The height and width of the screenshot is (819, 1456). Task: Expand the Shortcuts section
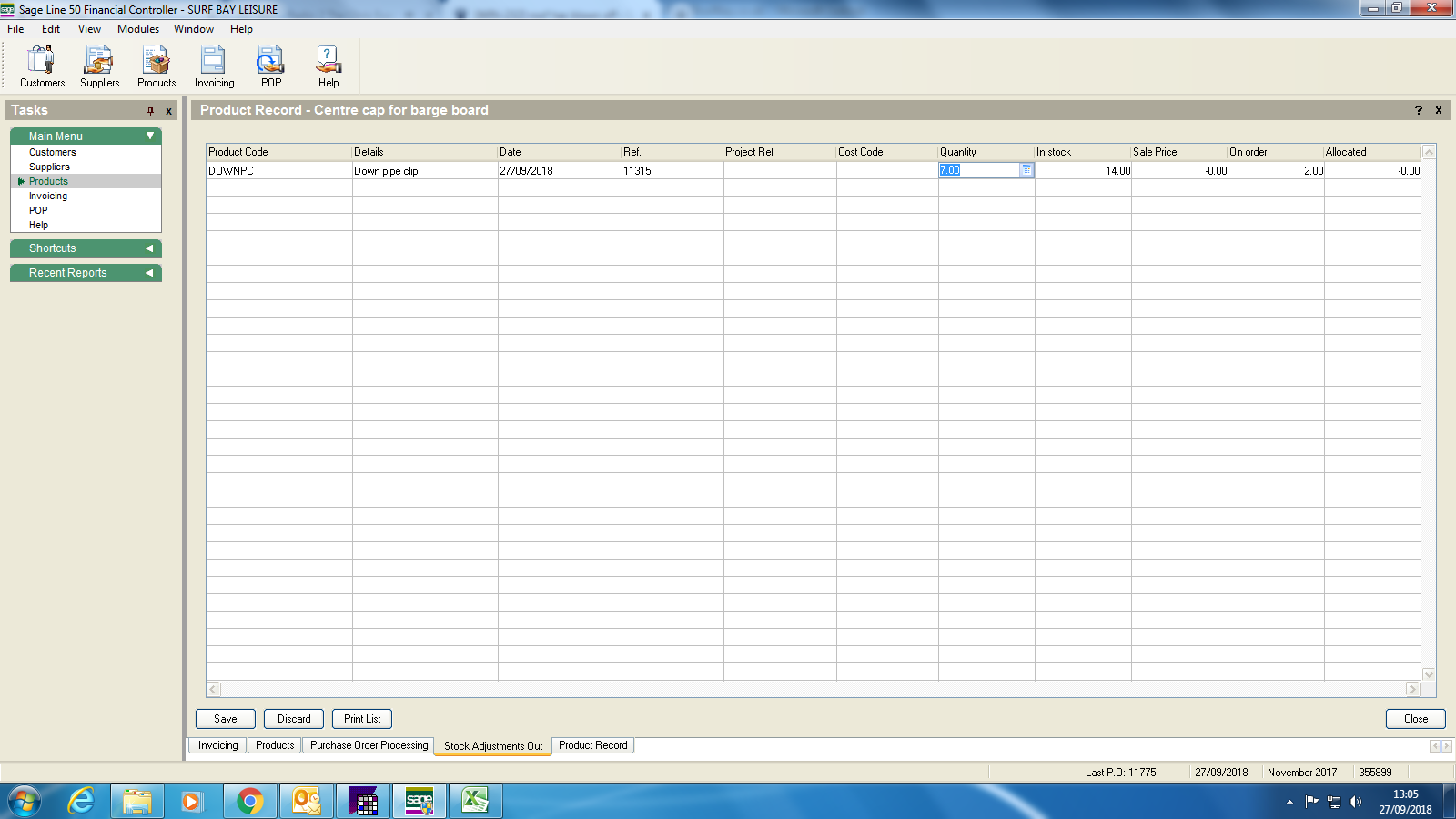pos(149,248)
